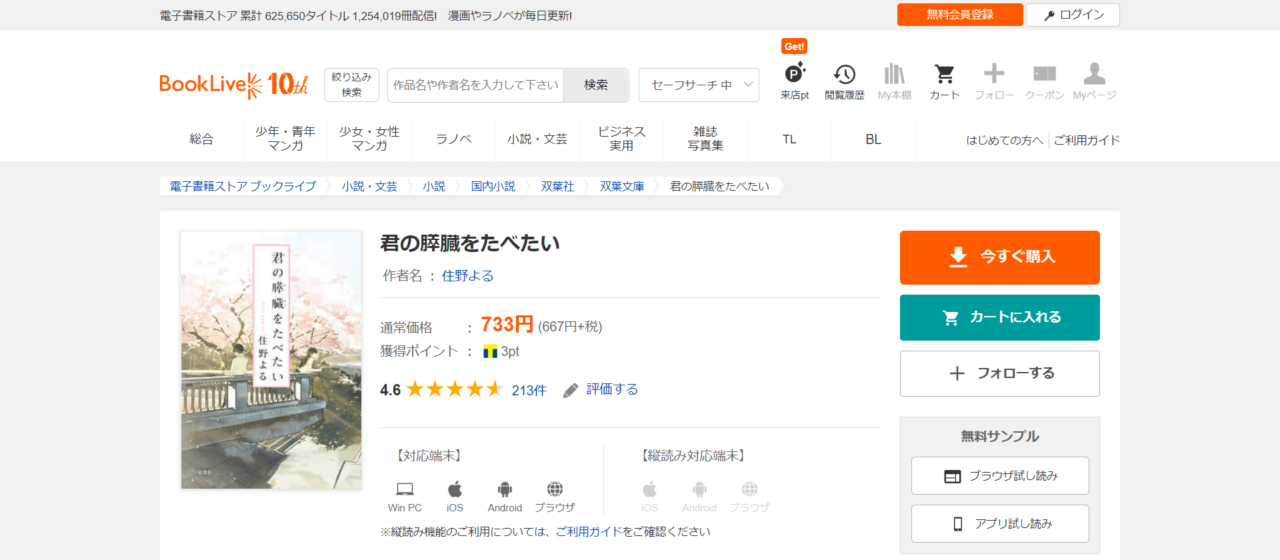Open 閲覧履歴 browsing history icon
This screenshot has height=560, width=1280.
coord(844,75)
